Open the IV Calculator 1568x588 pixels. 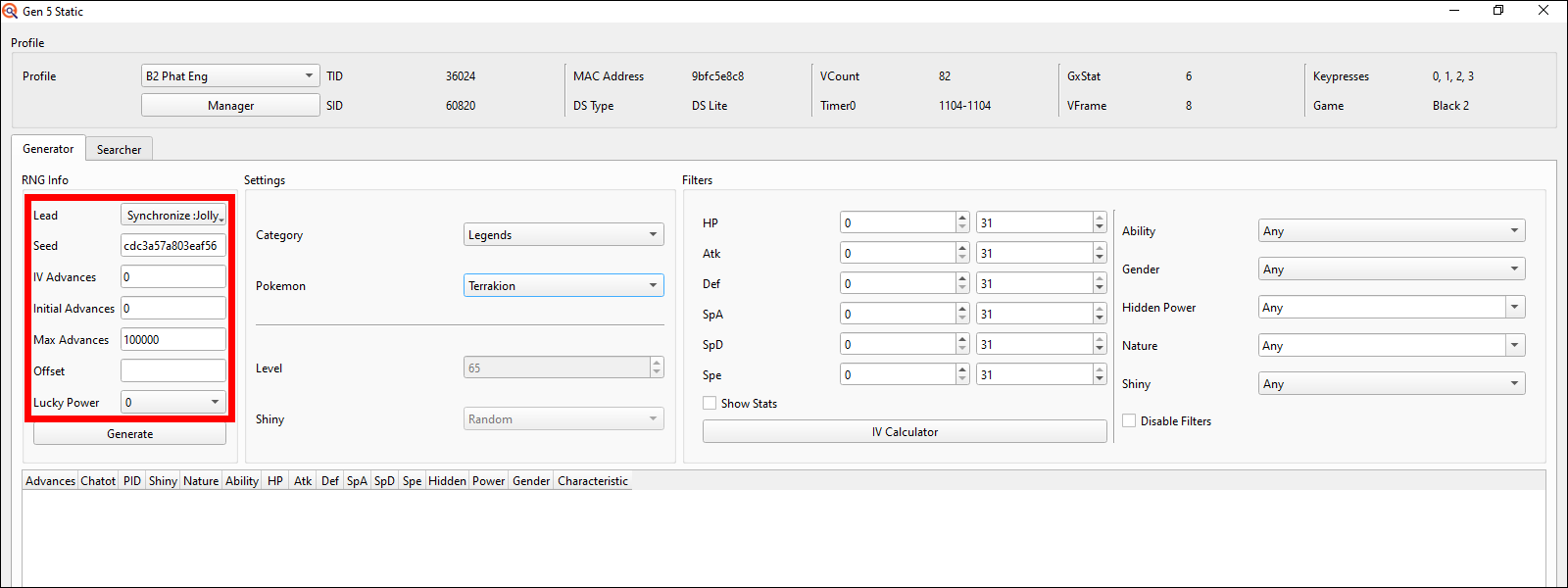[x=905, y=431]
